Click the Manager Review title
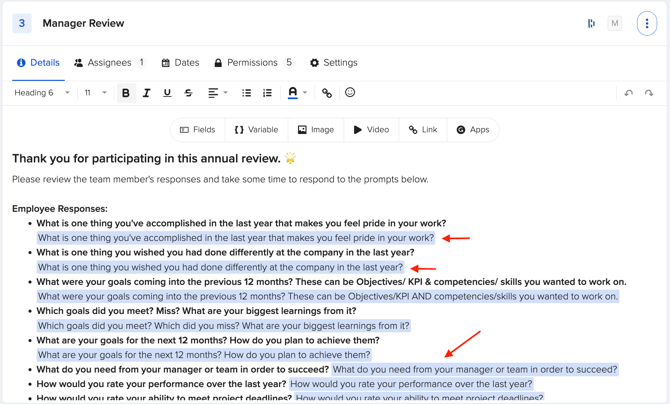This screenshot has height=404, width=670. (x=83, y=23)
